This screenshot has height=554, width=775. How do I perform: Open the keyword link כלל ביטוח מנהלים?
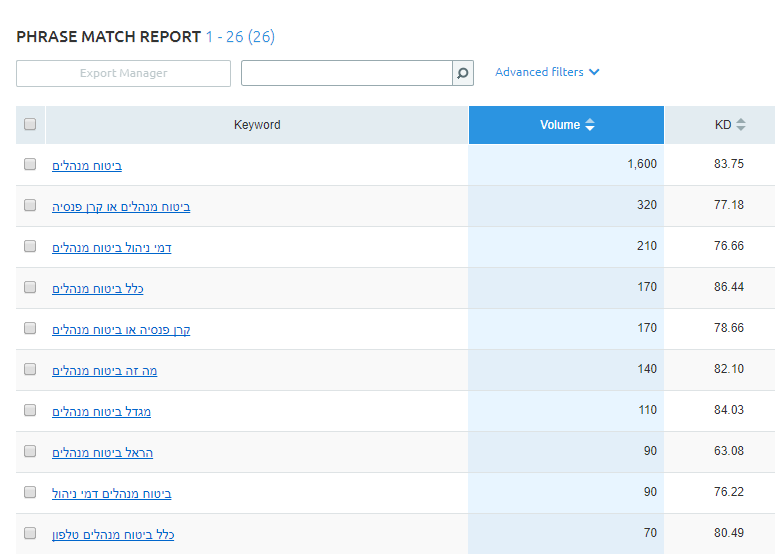click(98, 289)
